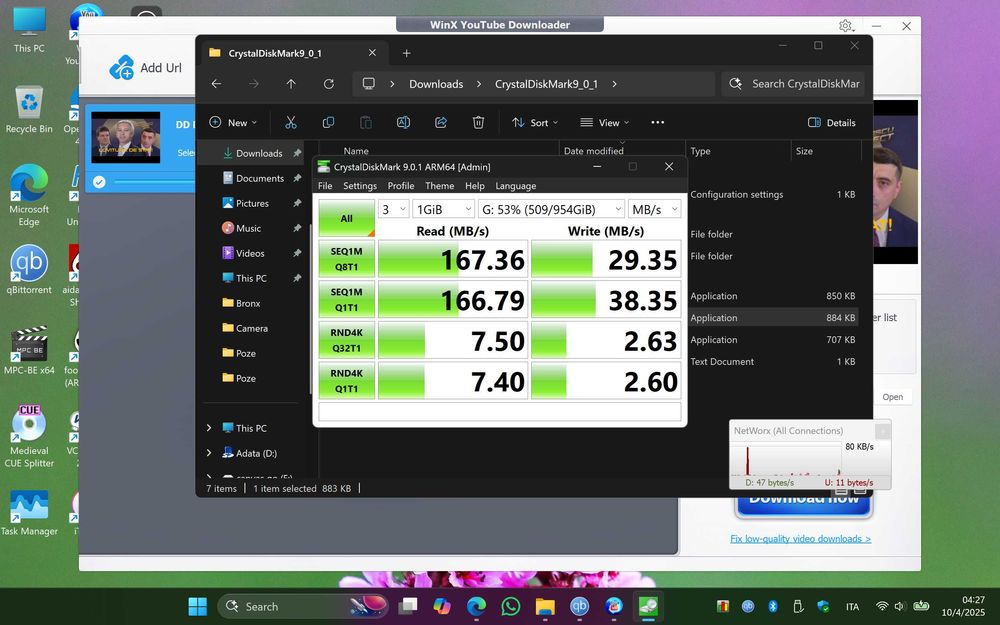The image size is (1000, 625).
Task: Click the Delete trash icon in Explorer
Action: click(x=478, y=122)
